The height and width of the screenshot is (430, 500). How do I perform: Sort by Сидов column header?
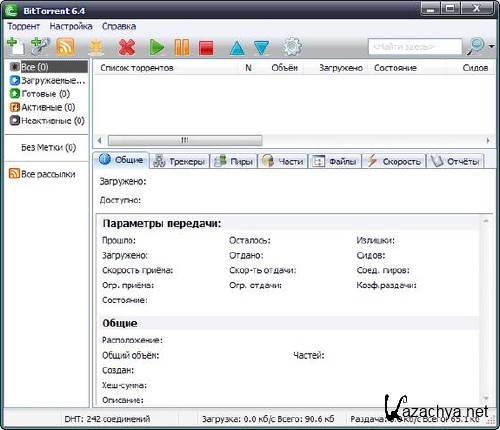475,68
